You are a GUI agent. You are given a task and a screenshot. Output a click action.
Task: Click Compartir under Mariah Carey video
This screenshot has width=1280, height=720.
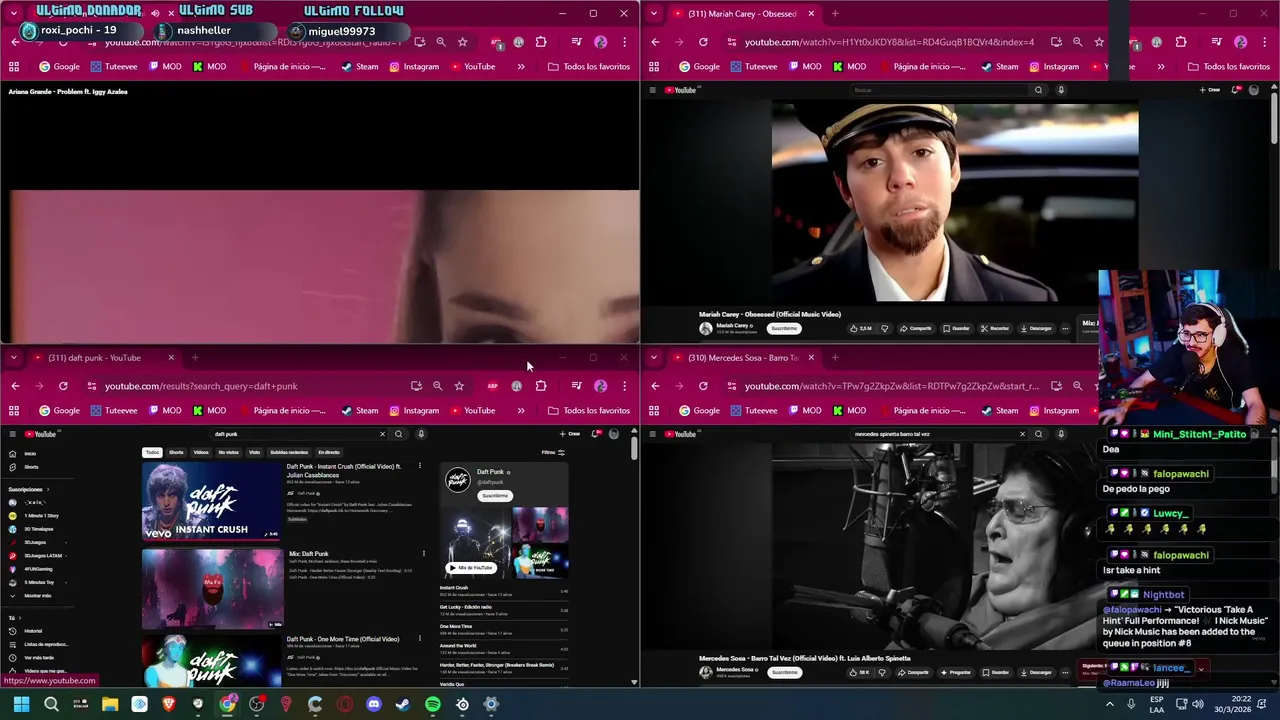click(915, 328)
